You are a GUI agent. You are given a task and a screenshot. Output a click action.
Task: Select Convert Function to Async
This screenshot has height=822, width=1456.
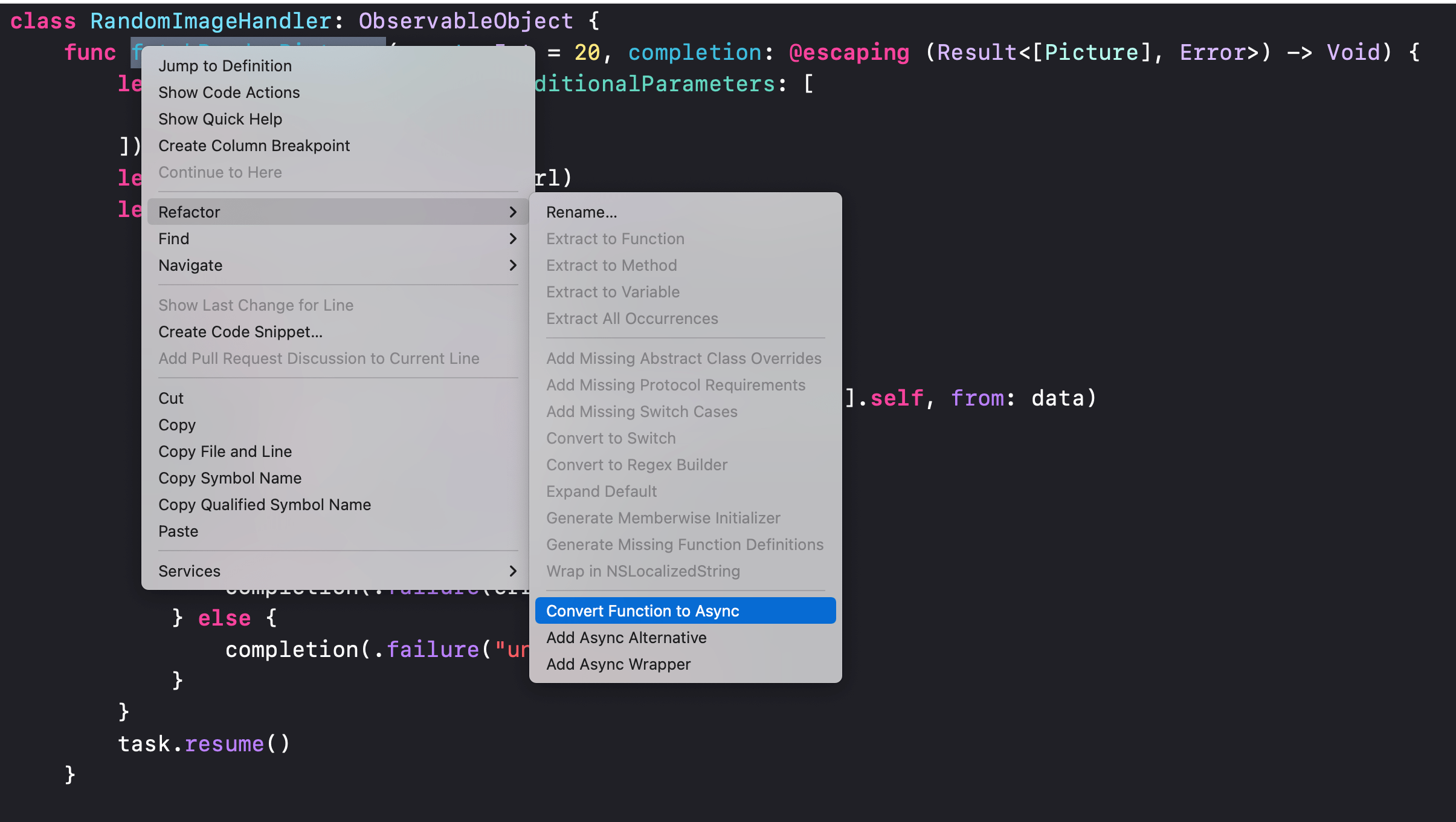642,610
